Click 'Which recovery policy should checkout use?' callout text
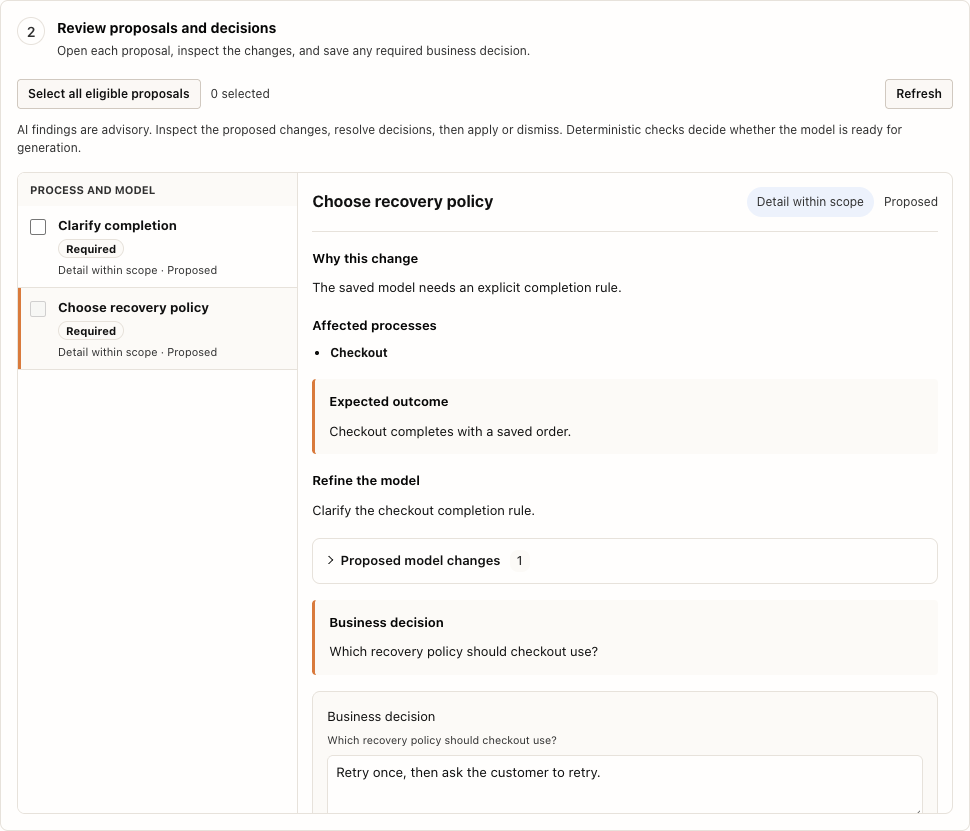 463,652
